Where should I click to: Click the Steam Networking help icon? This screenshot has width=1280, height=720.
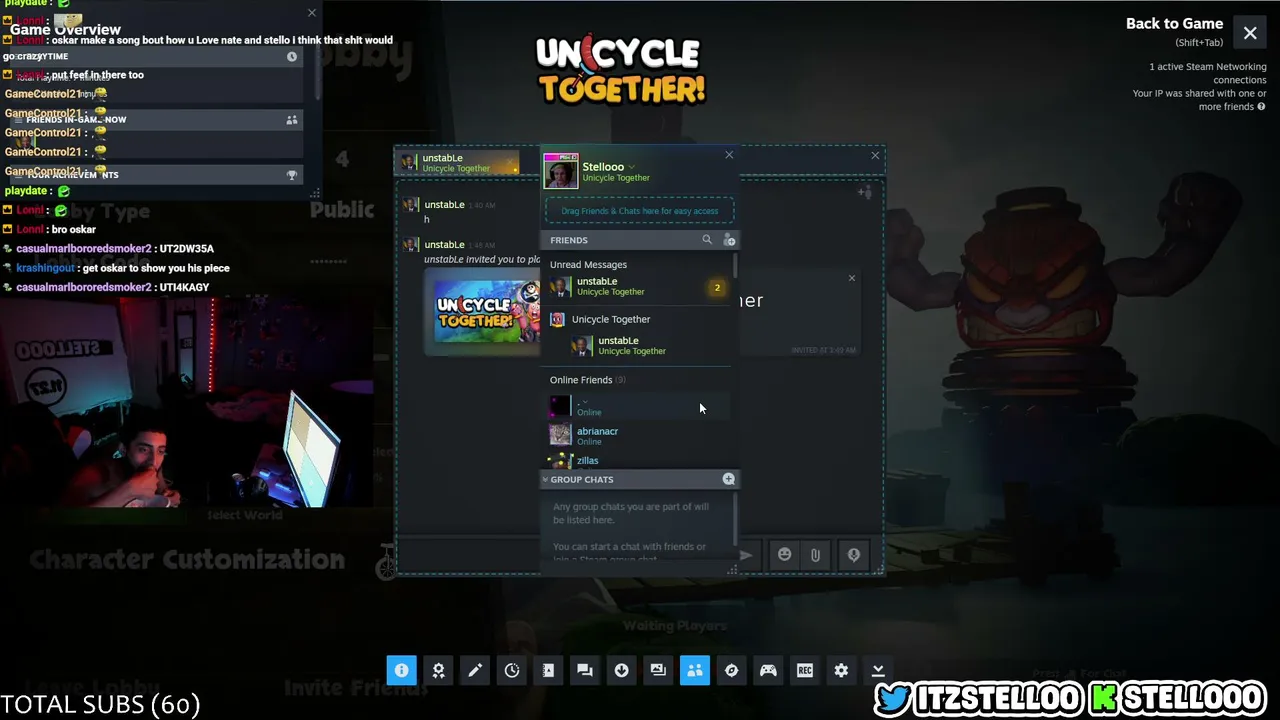tap(1261, 107)
